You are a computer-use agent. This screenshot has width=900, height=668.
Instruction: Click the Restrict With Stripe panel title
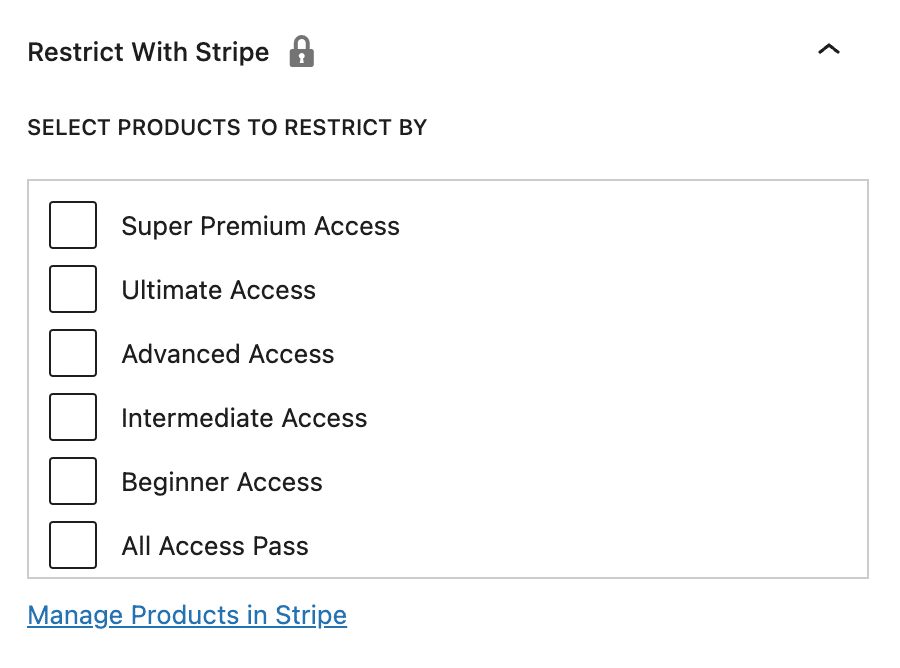[x=148, y=52]
